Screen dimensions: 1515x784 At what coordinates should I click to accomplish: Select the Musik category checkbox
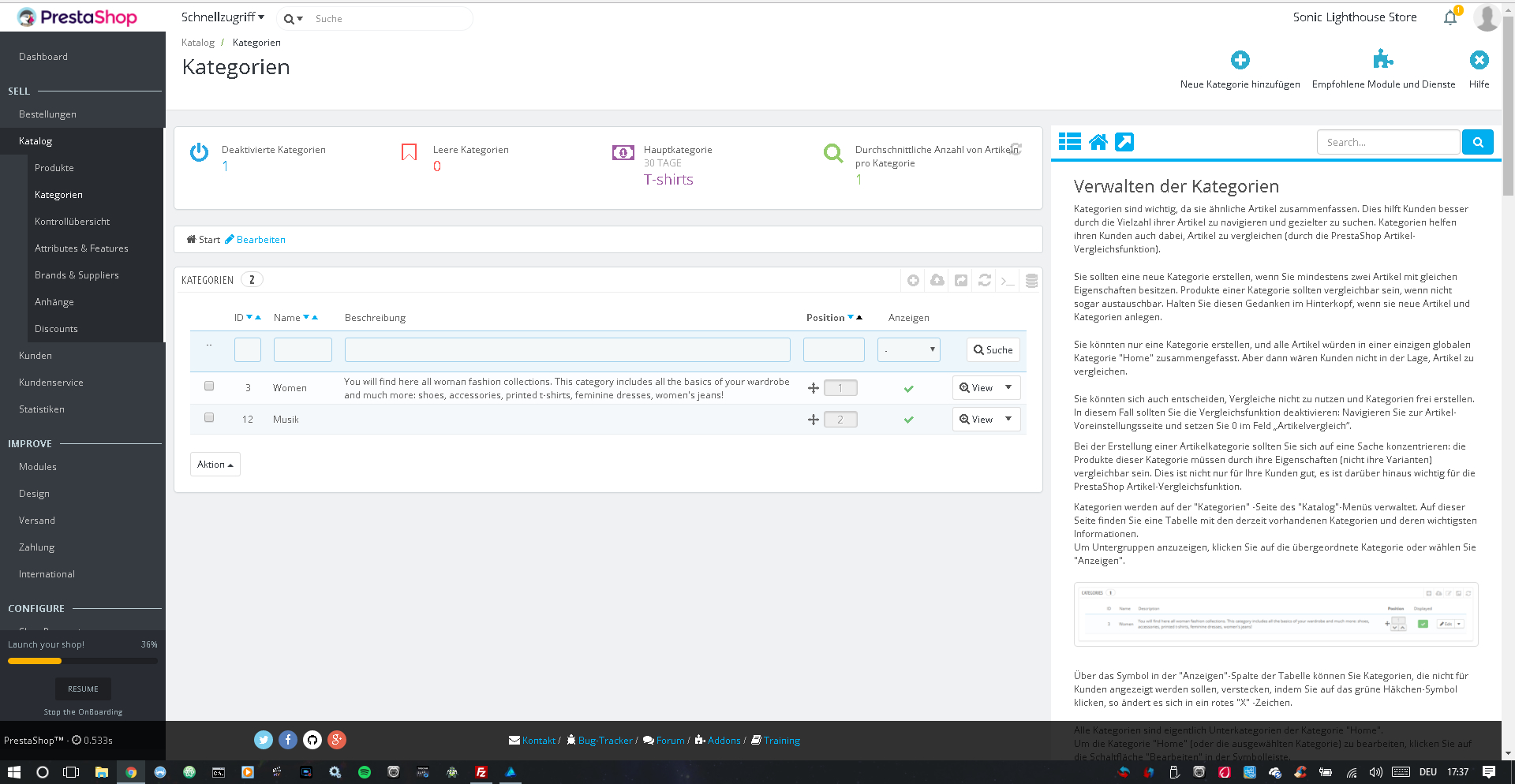pos(209,417)
